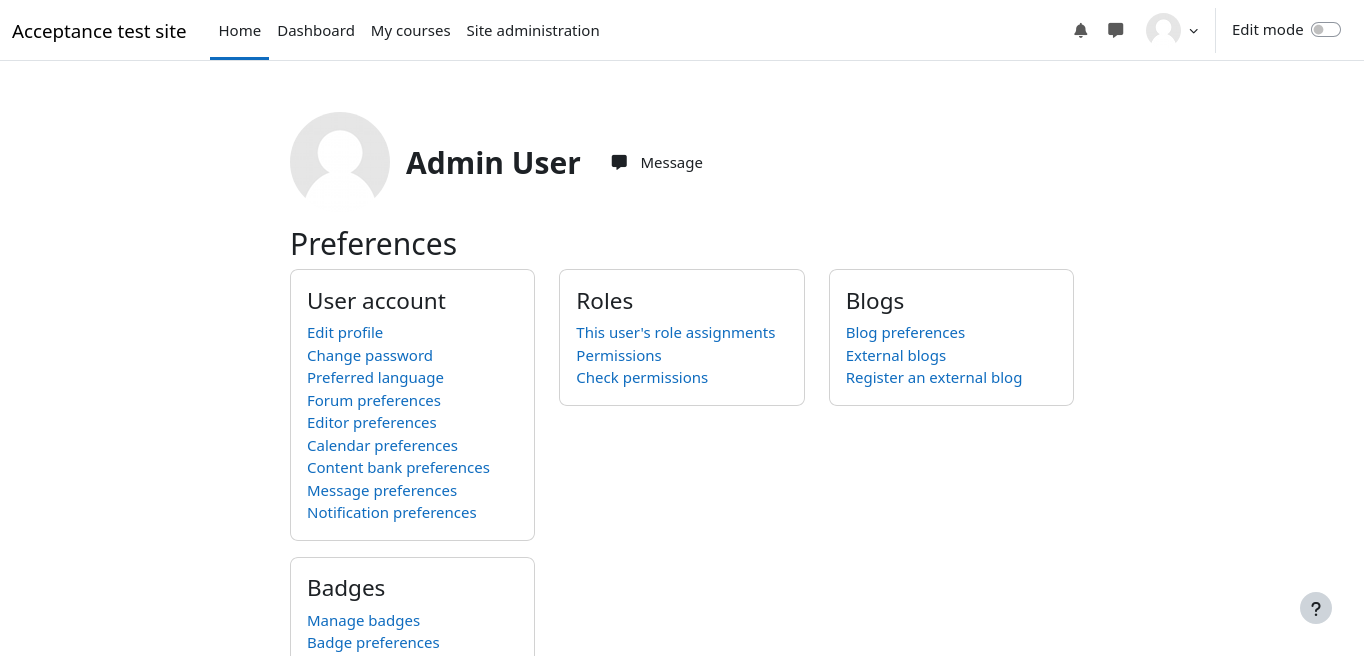
Task: Open the help question mark button
Action: [1315, 608]
